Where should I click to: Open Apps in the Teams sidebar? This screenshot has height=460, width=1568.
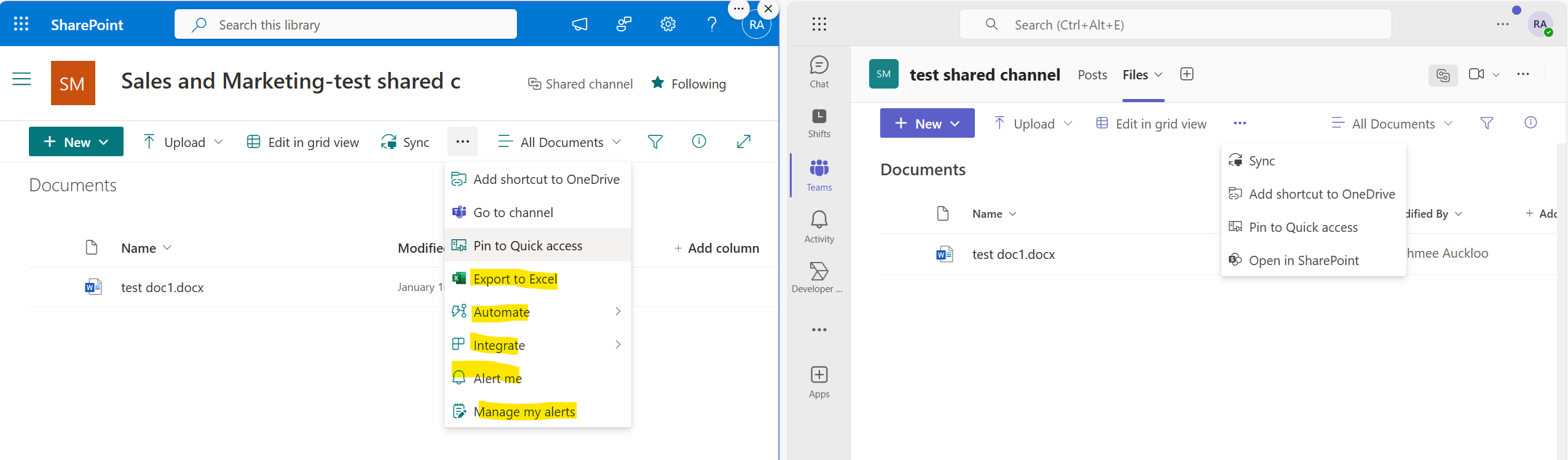(819, 382)
